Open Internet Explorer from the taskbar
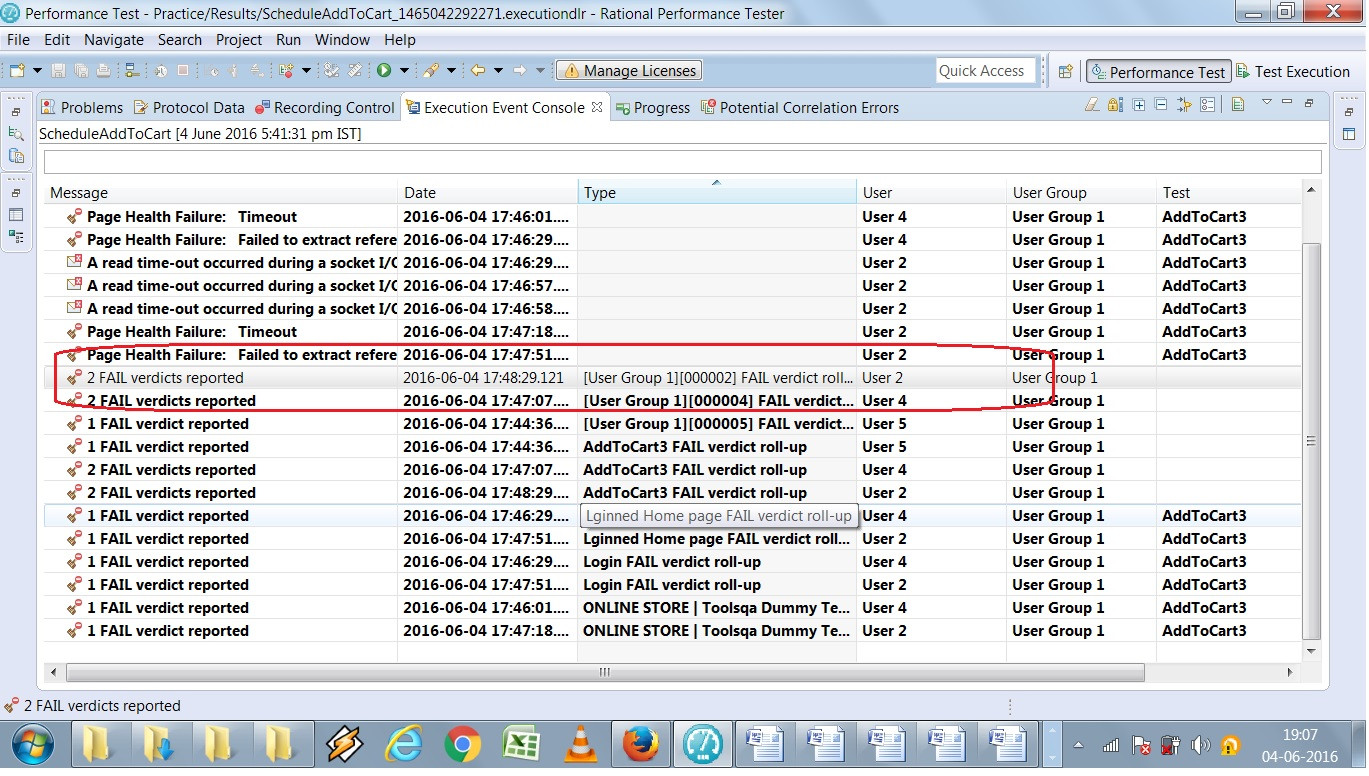This screenshot has width=1369, height=776. click(x=404, y=745)
